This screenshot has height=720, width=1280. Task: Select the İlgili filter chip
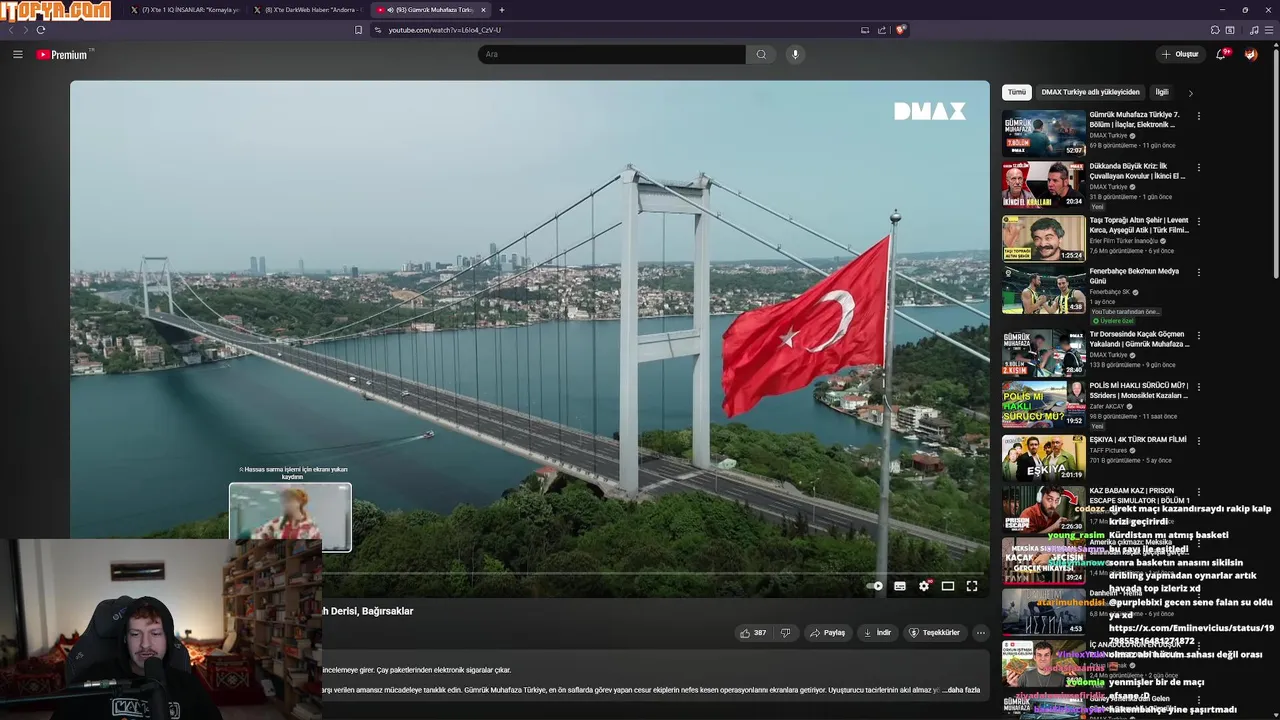pos(1162,92)
